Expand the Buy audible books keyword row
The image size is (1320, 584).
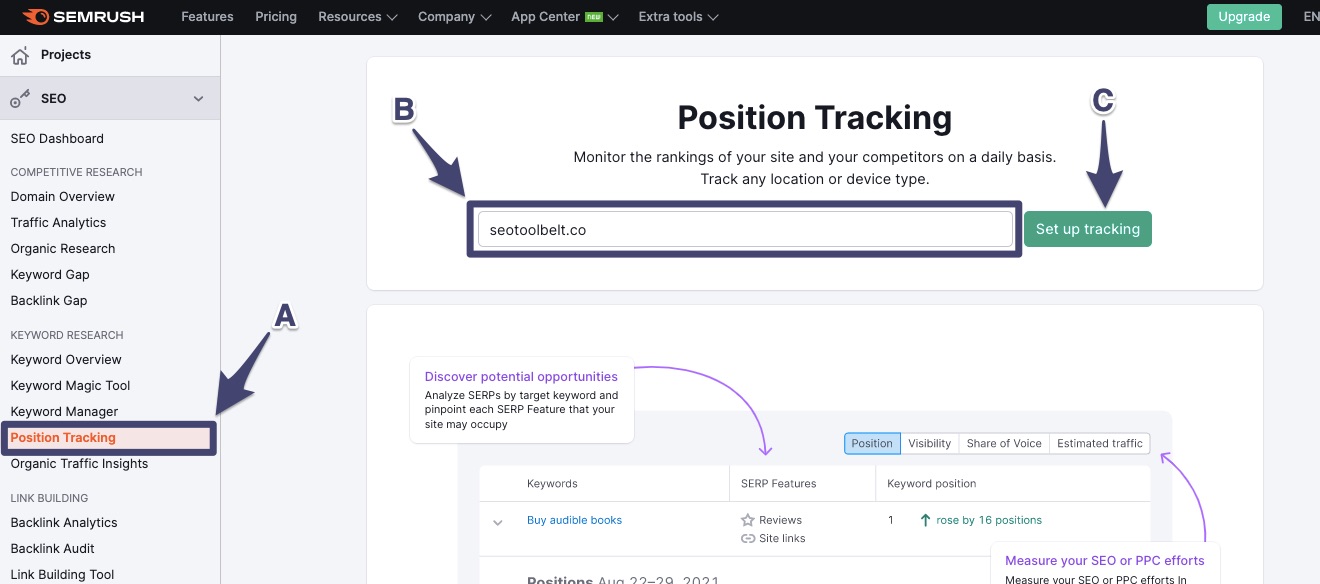click(x=497, y=520)
